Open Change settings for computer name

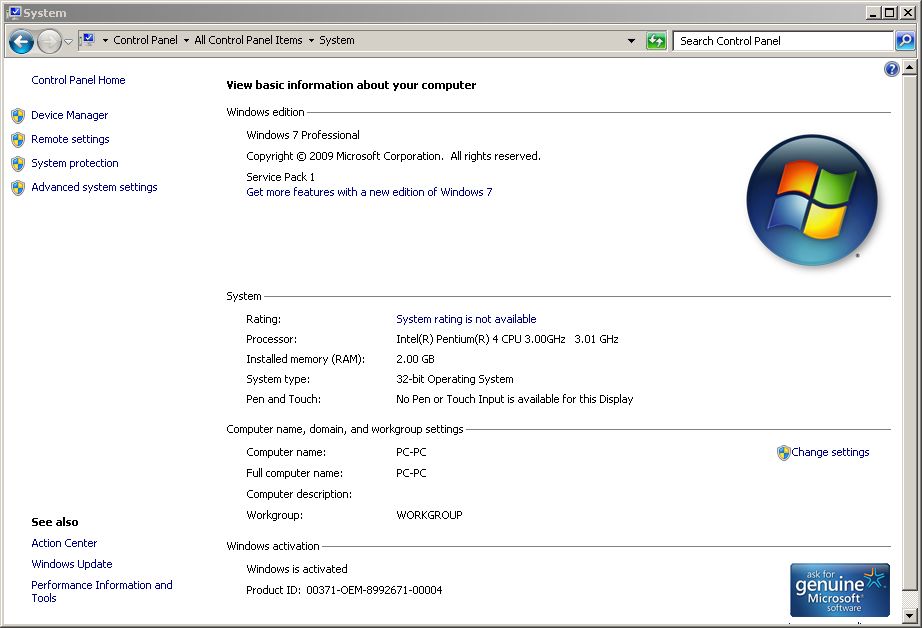click(830, 452)
